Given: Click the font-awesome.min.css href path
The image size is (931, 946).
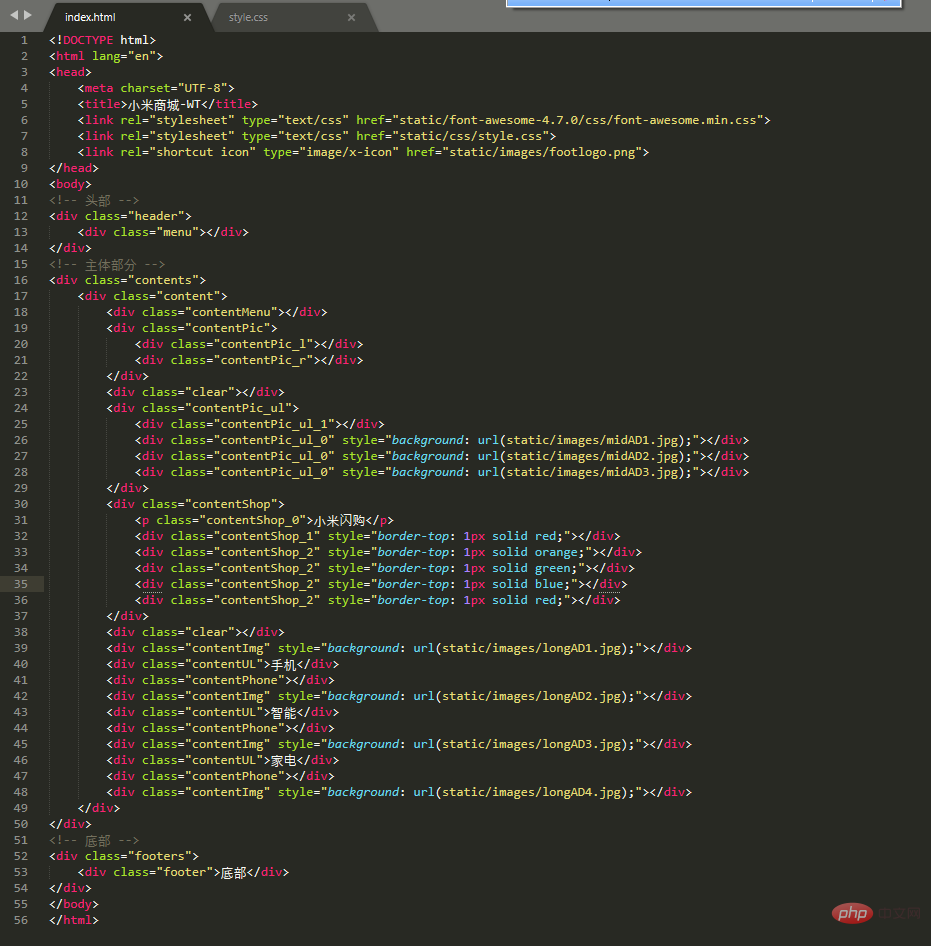Looking at the screenshot, I should pyautogui.click(x=580, y=120).
